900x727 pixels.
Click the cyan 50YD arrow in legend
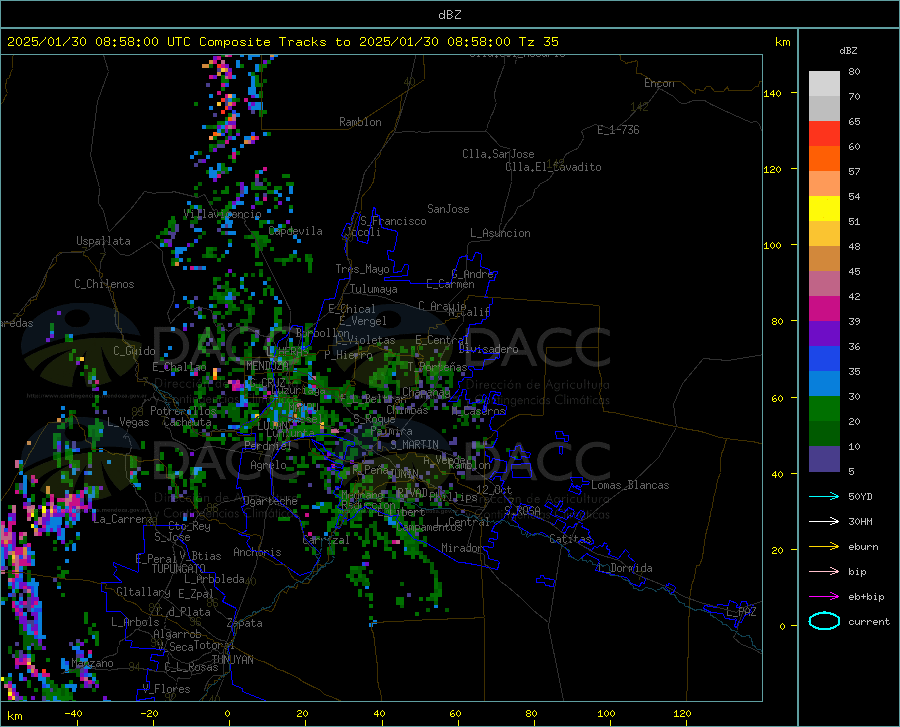click(x=824, y=496)
